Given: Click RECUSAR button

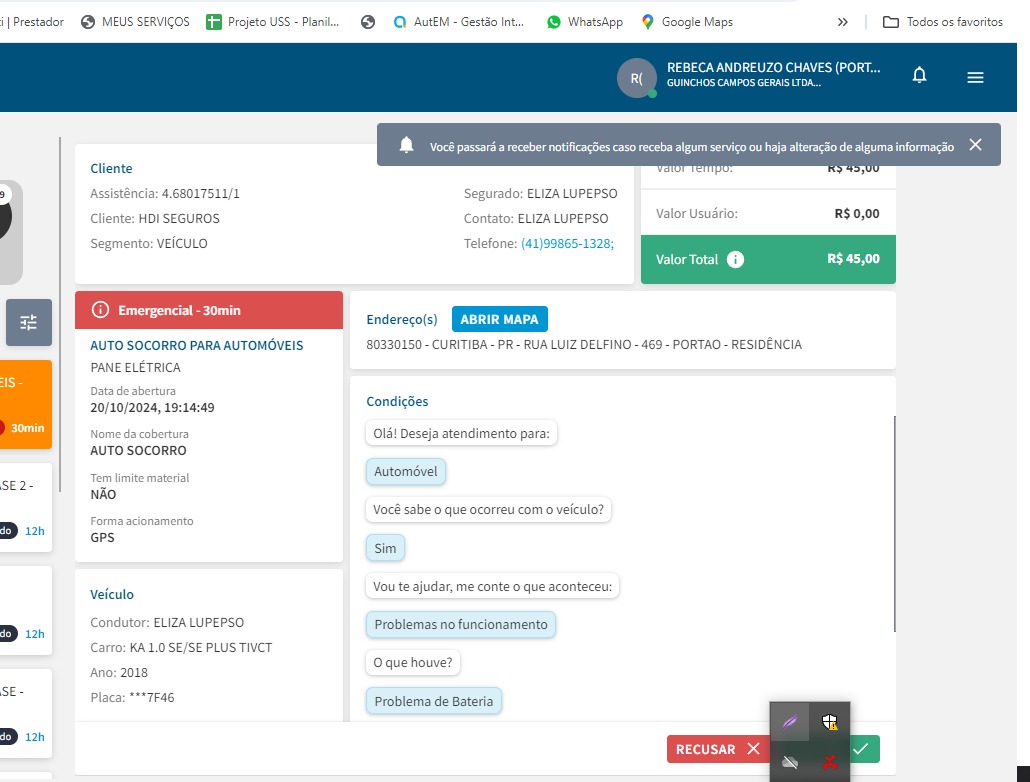Looking at the screenshot, I should tap(718, 749).
